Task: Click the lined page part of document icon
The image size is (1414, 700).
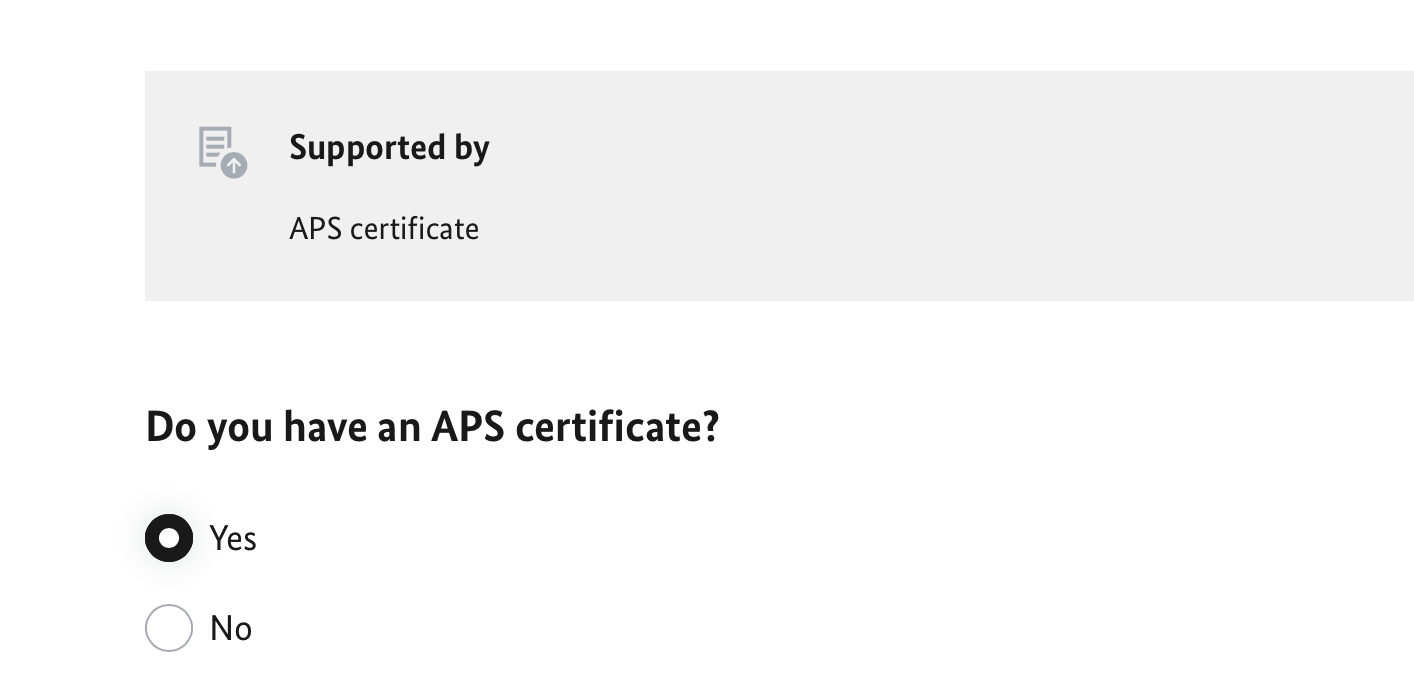Action: 213,145
